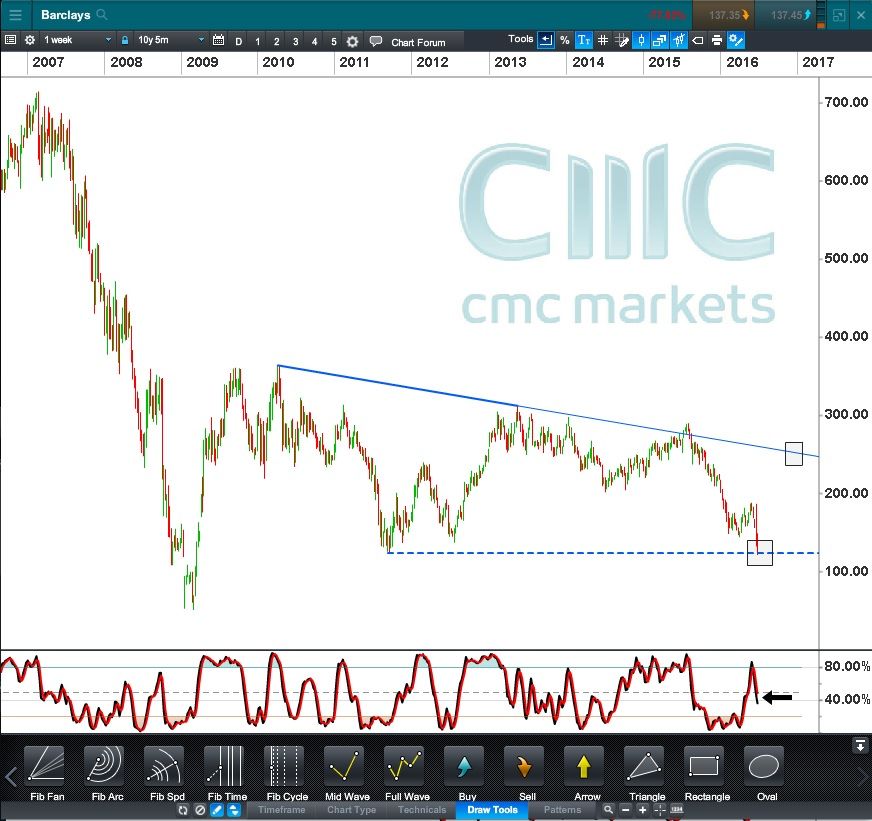Select the Fib Arc drawing tool
This screenshot has width=872, height=821.
click(107, 773)
